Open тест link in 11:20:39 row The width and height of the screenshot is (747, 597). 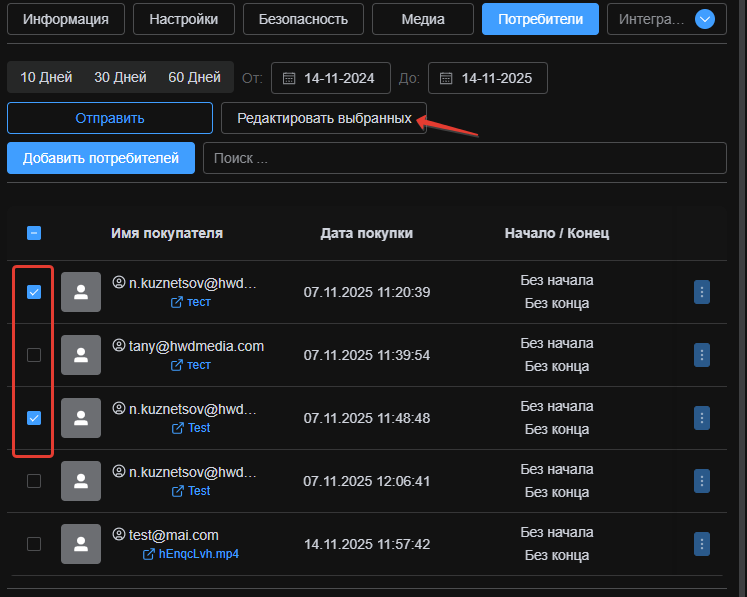pyautogui.click(x=199, y=302)
